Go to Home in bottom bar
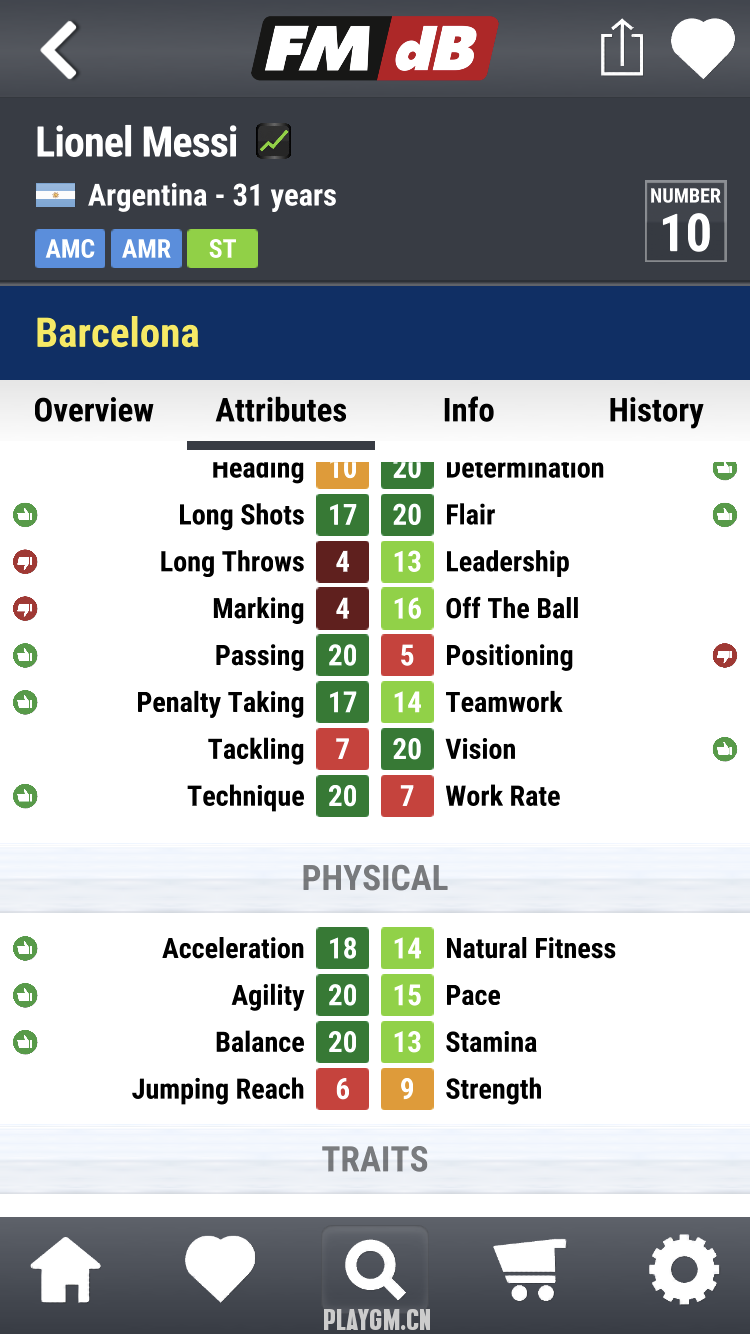750x1334 pixels. pyautogui.click(x=66, y=1269)
